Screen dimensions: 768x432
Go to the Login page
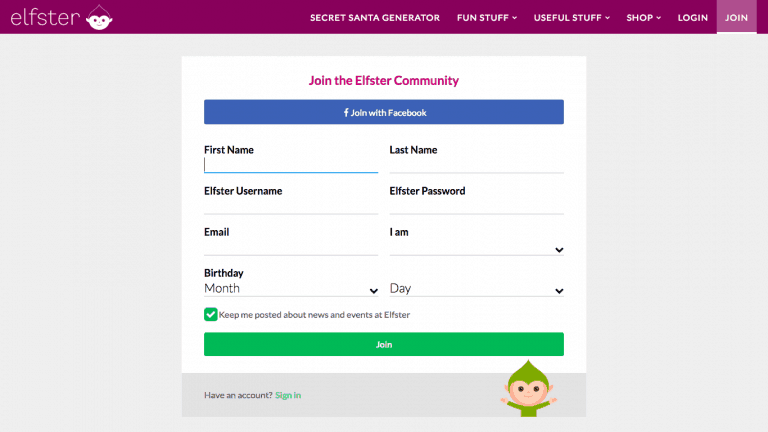tap(693, 18)
